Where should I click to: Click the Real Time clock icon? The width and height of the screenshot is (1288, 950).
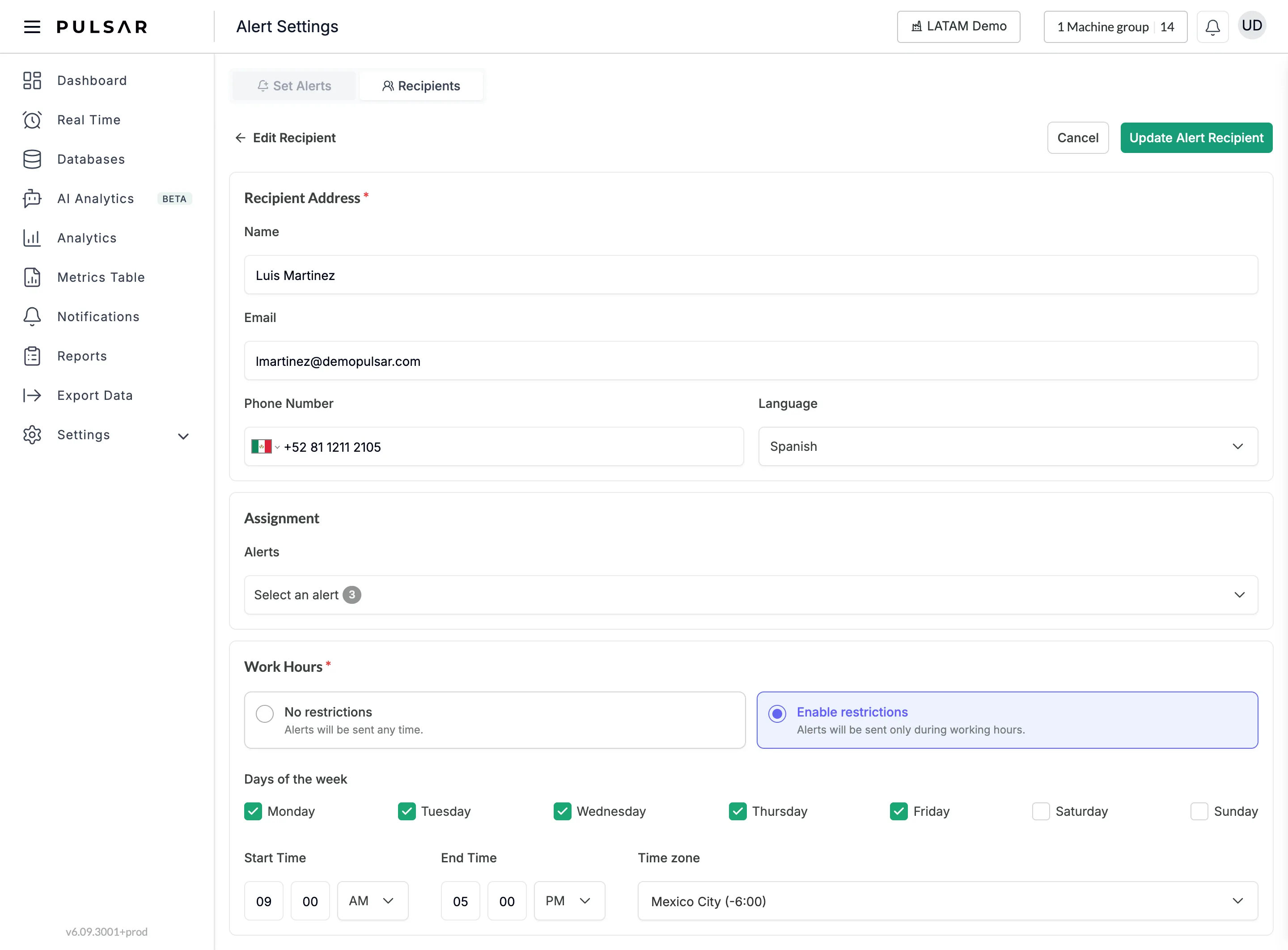coord(32,119)
